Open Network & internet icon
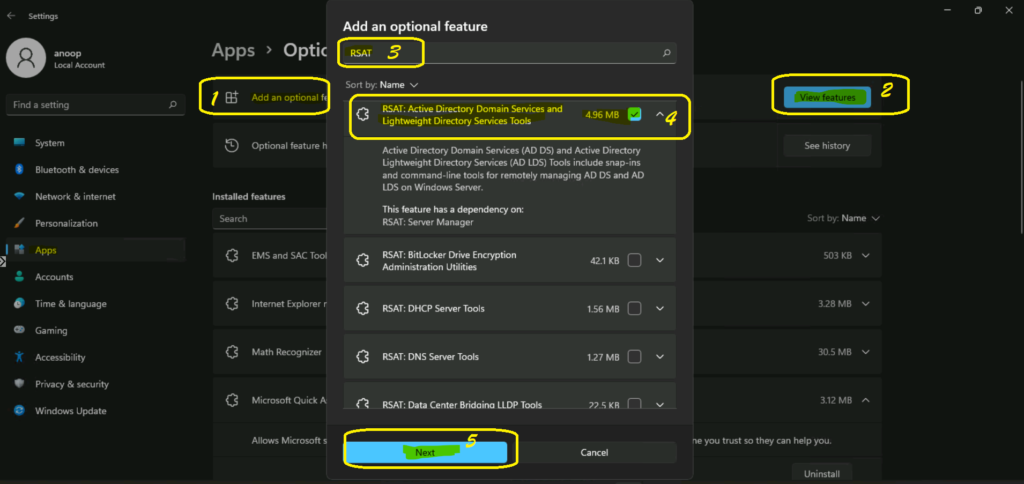Screen dimensions: 1024x484 (19, 196)
